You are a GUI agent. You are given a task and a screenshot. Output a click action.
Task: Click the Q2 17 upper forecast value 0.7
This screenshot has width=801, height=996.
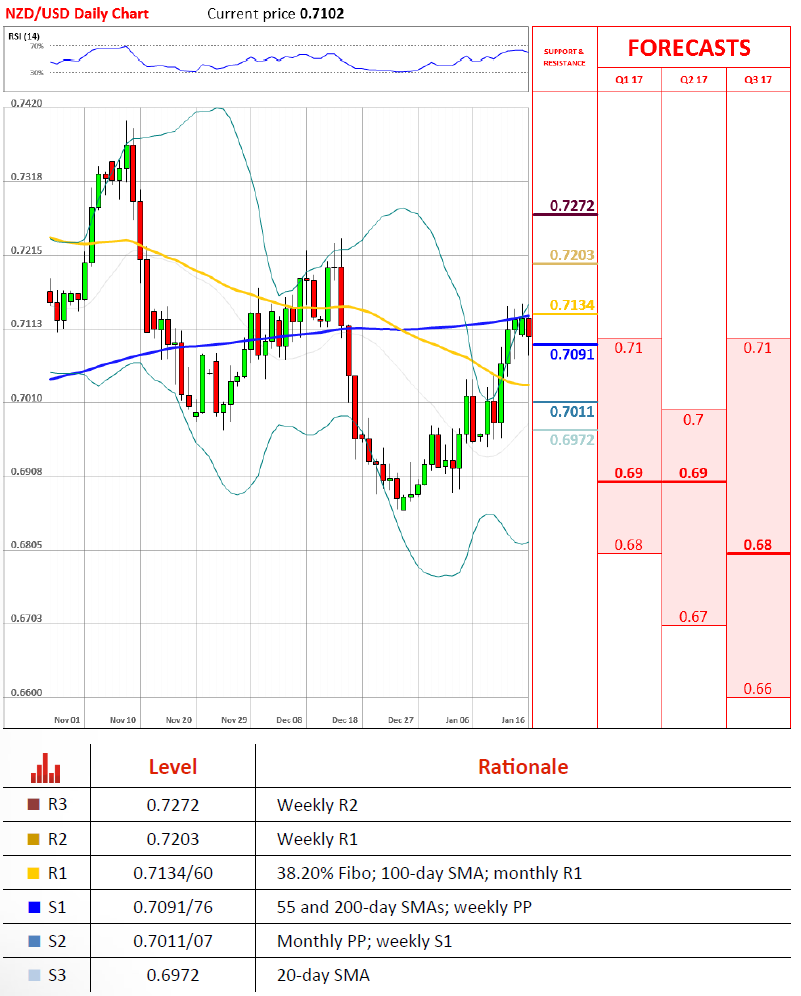pos(693,420)
